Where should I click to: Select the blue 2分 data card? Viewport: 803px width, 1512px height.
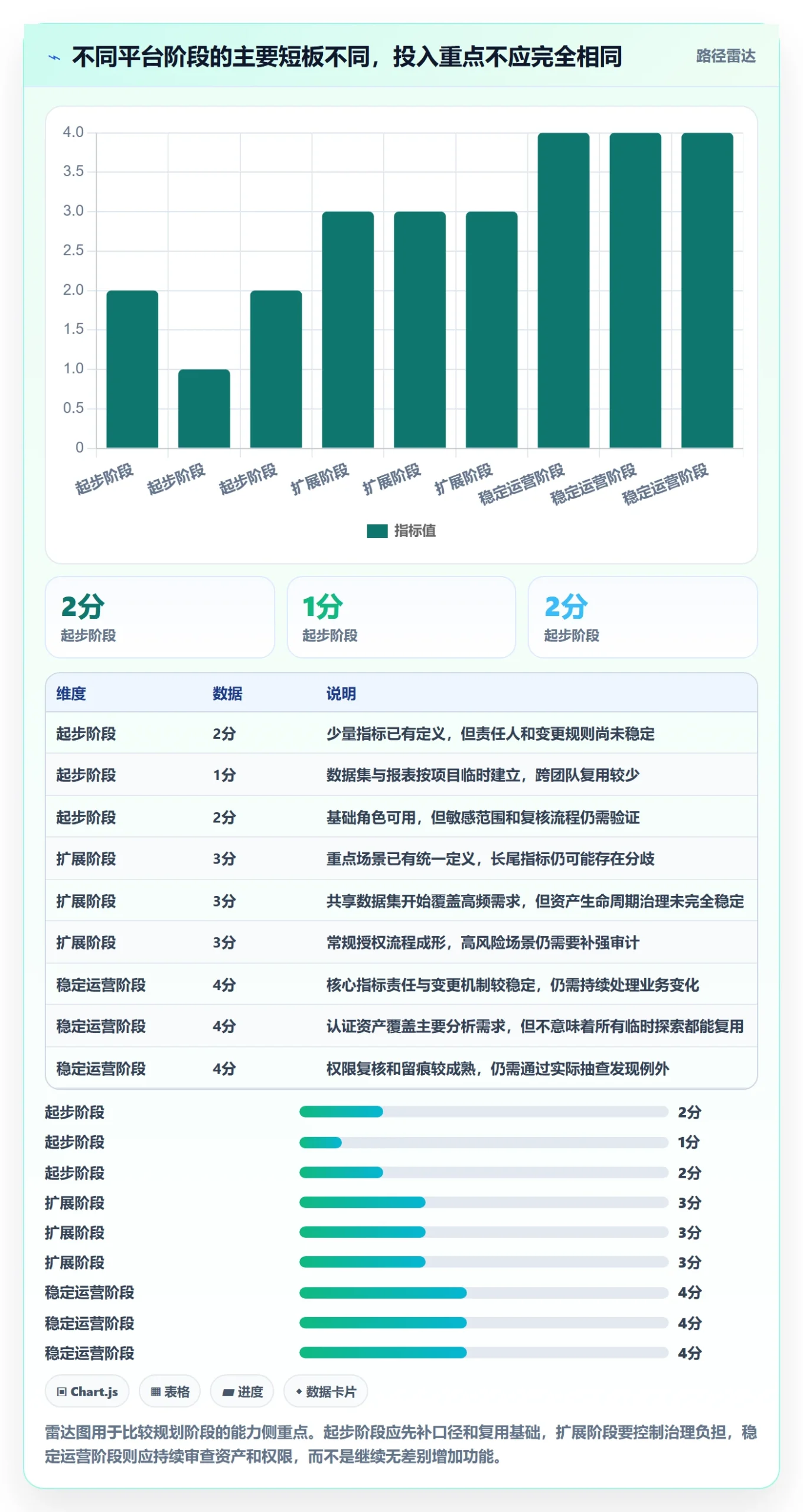642,617
